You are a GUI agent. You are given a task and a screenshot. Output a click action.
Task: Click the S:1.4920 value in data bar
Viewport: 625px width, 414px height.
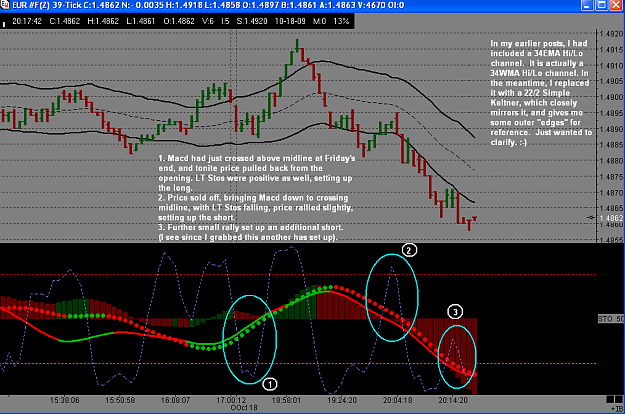click(252, 21)
